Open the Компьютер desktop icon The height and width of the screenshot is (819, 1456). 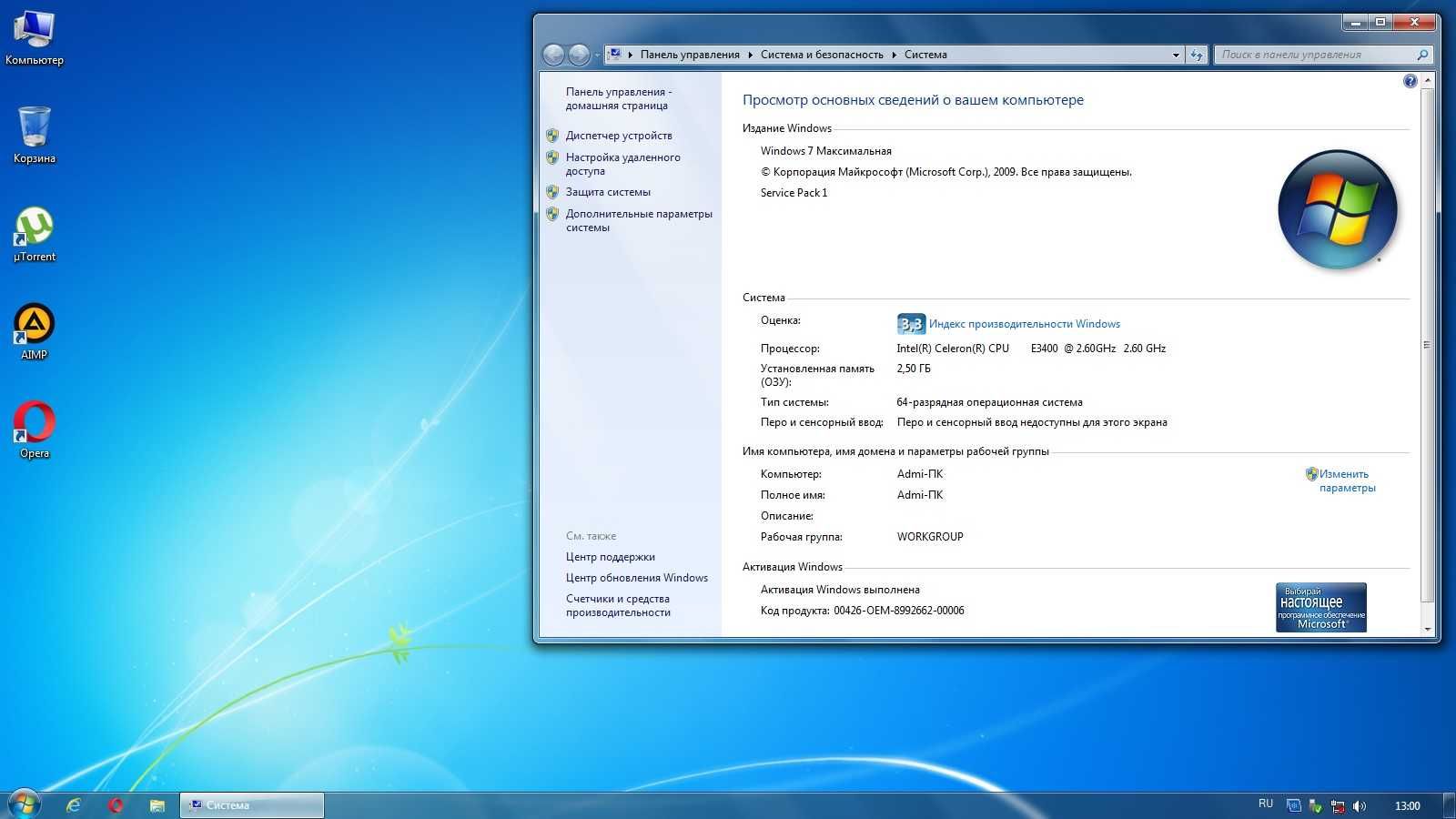35,37
